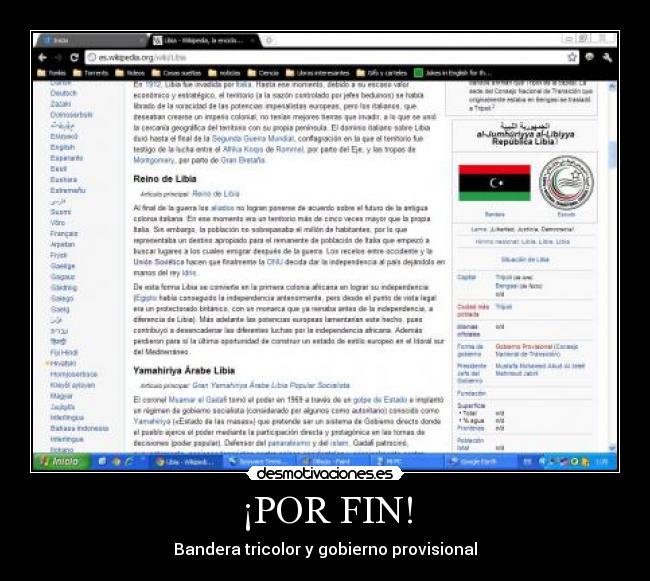The height and width of the screenshot is (581, 650).
Task: Close the Libia - Wikipedia tab
Action: 252,41
